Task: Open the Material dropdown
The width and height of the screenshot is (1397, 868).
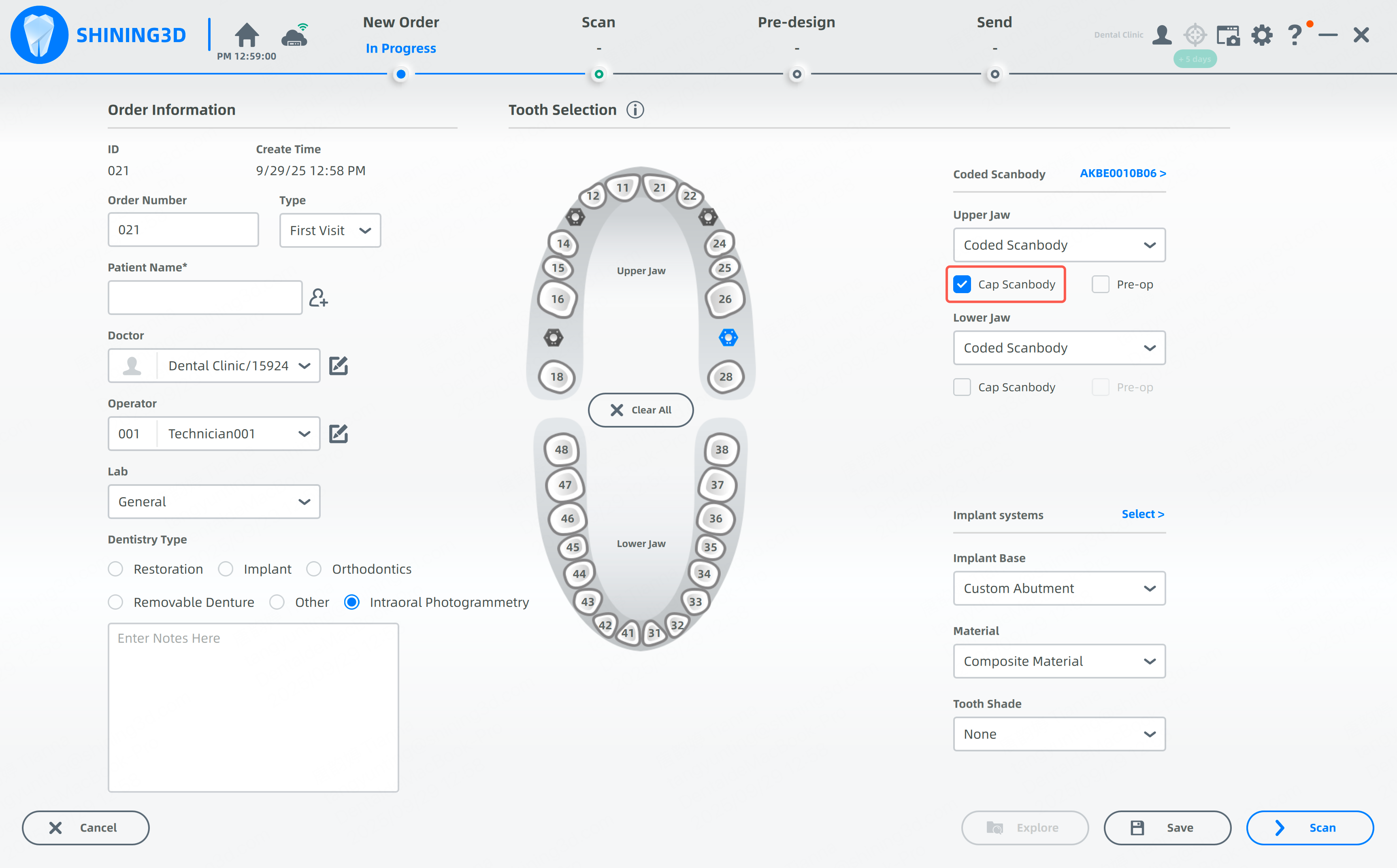Action: pyautogui.click(x=1059, y=662)
